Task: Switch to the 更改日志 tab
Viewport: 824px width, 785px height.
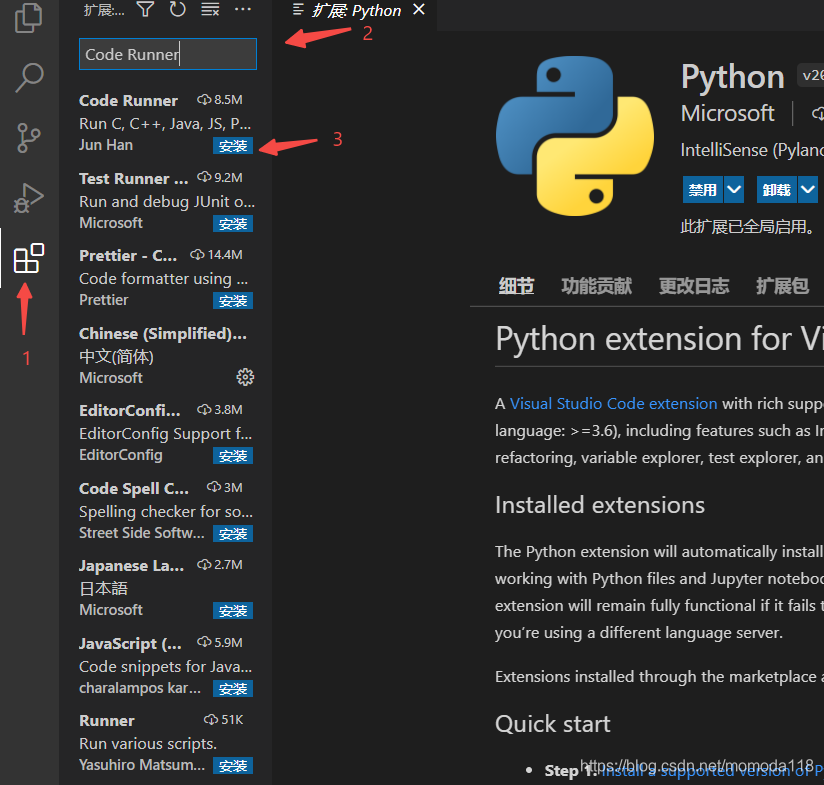Action: [x=694, y=286]
